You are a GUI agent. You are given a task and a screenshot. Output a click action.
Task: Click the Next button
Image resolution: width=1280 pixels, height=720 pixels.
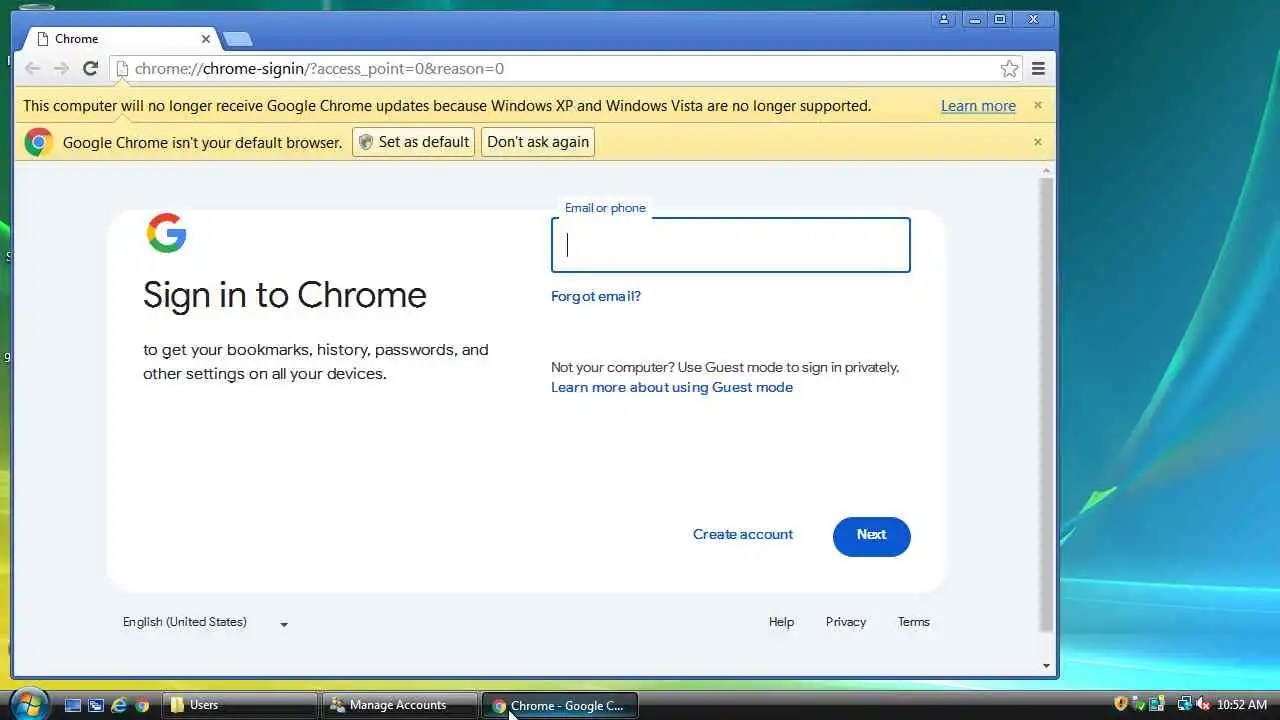(x=872, y=536)
